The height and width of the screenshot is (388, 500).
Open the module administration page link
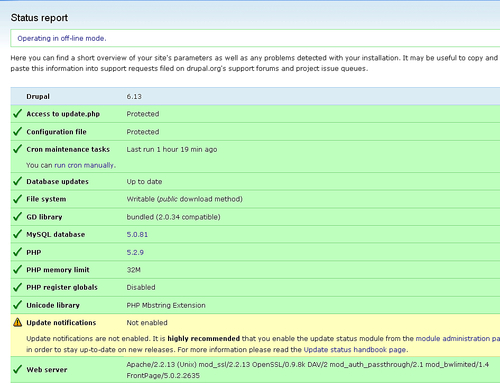457,339
